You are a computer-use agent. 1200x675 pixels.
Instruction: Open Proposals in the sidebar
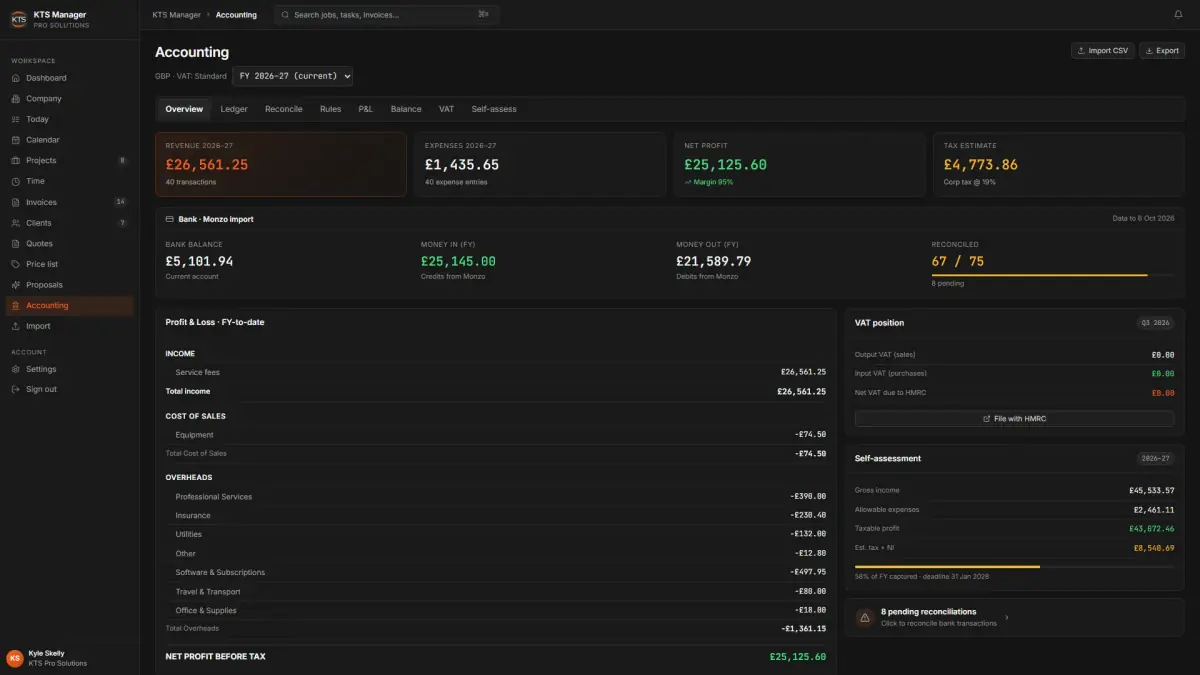point(69,285)
